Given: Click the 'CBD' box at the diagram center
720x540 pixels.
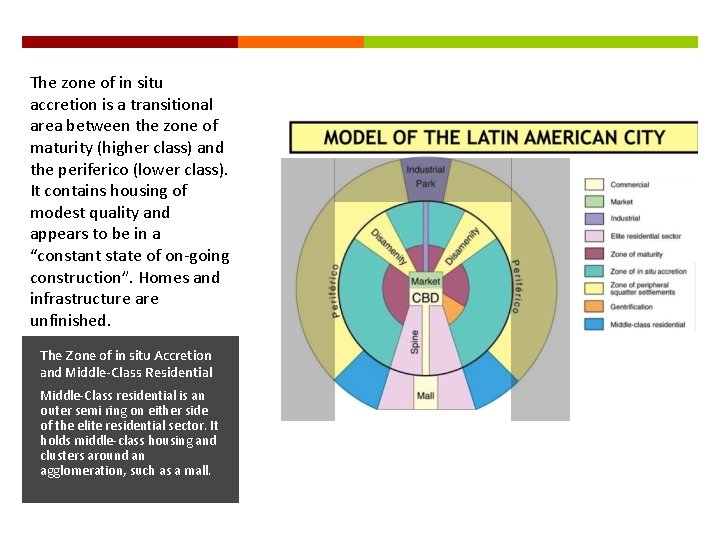Looking at the screenshot, I should click(425, 298).
